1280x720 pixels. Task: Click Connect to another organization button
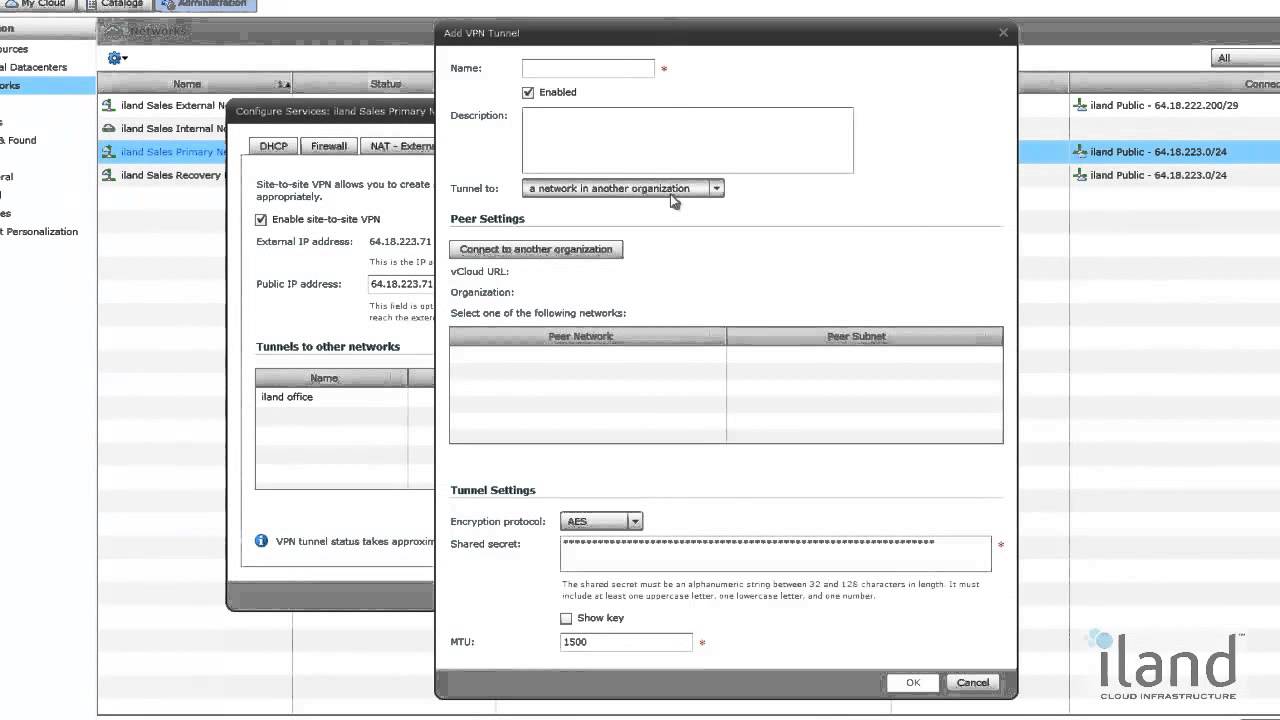[536, 249]
